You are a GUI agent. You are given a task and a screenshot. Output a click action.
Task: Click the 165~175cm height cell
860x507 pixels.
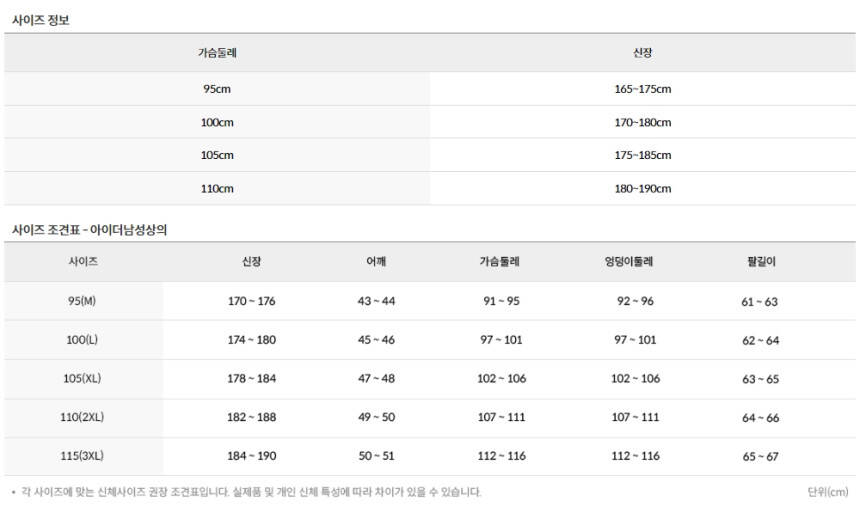[x=642, y=89]
